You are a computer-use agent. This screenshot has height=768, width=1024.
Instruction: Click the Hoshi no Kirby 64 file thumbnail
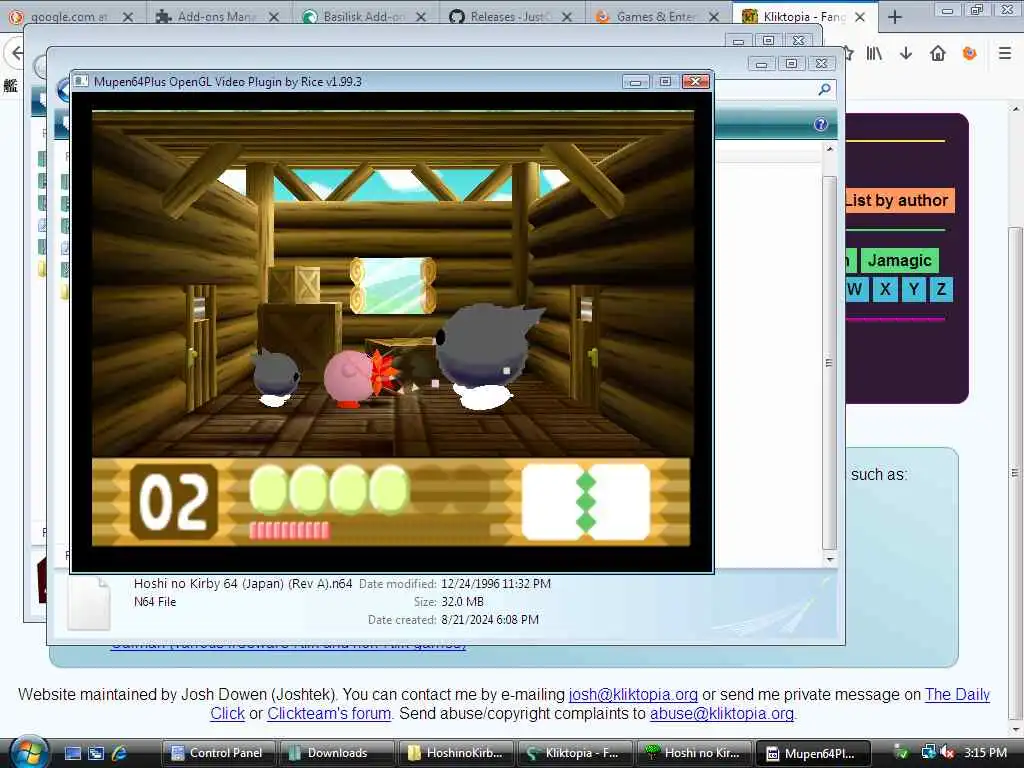(x=89, y=603)
